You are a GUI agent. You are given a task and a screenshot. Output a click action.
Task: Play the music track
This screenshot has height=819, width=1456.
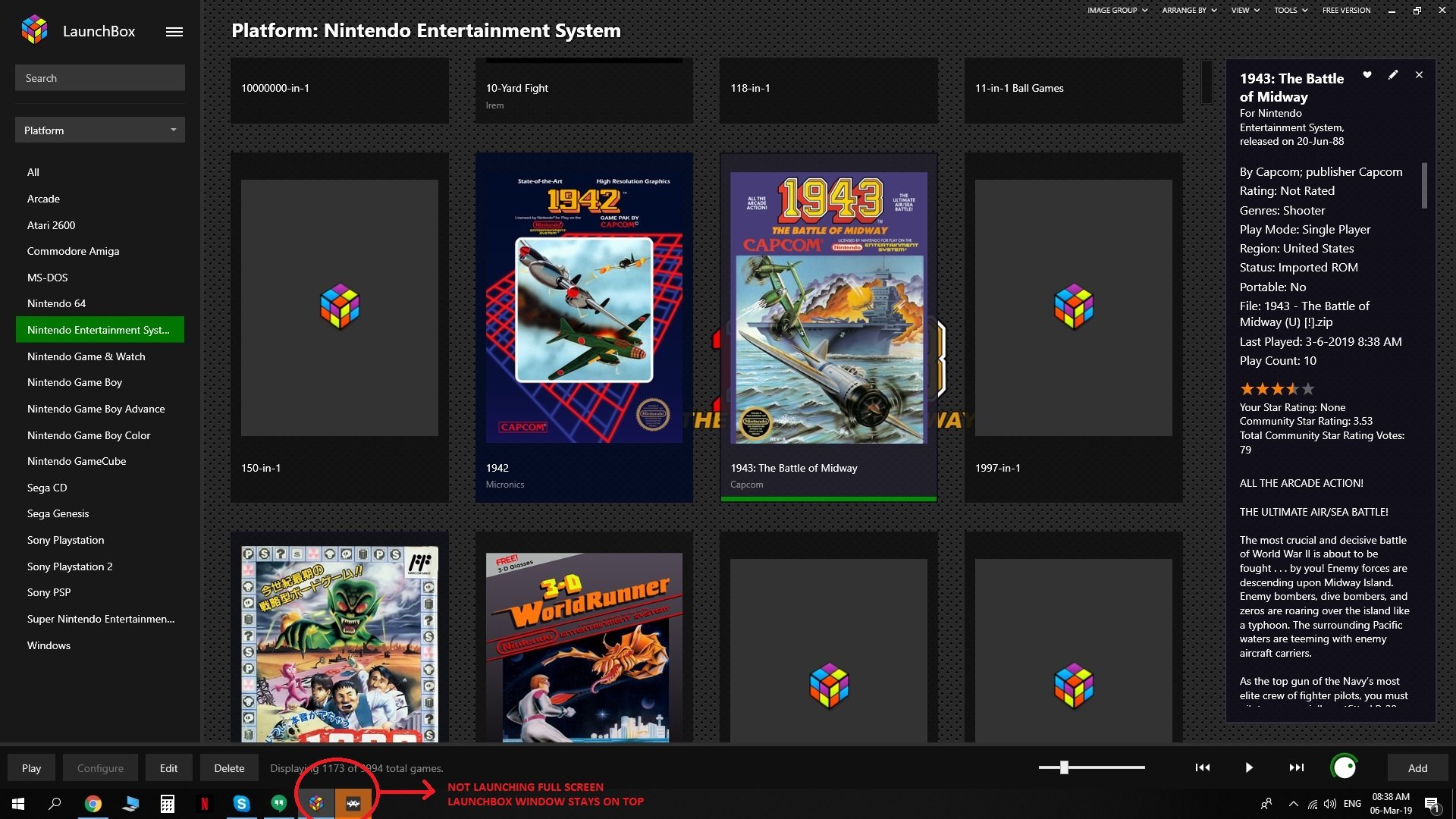pyautogui.click(x=1249, y=767)
